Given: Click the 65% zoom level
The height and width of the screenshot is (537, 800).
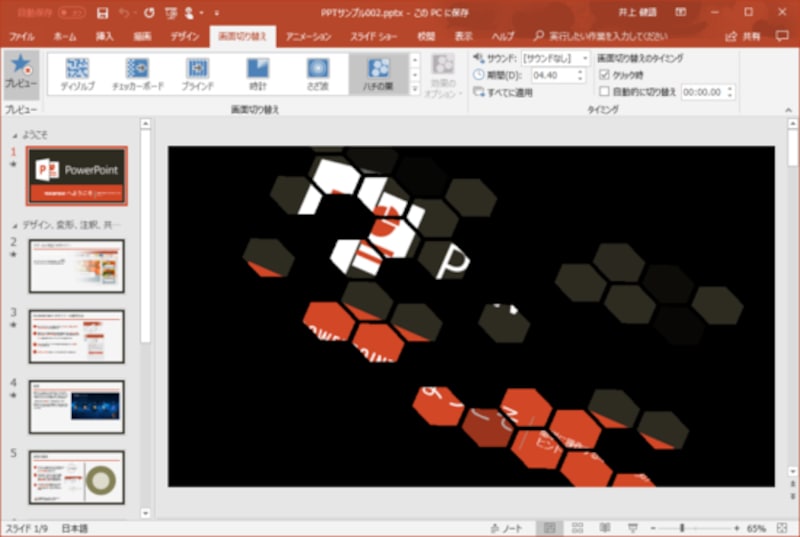Looking at the screenshot, I should coord(756,528).
